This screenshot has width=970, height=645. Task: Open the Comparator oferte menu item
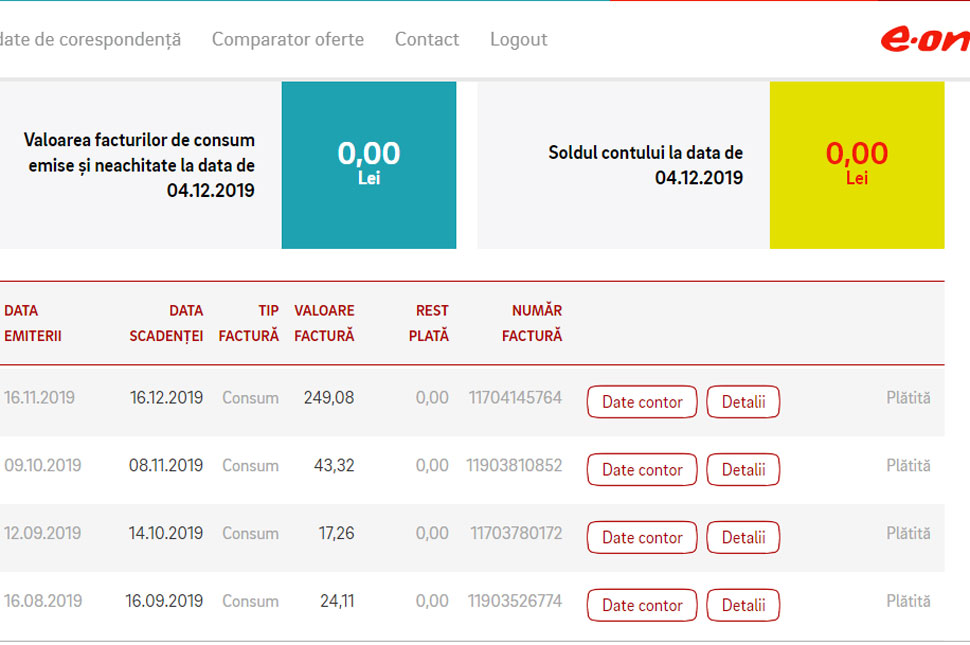pos(288,40)
